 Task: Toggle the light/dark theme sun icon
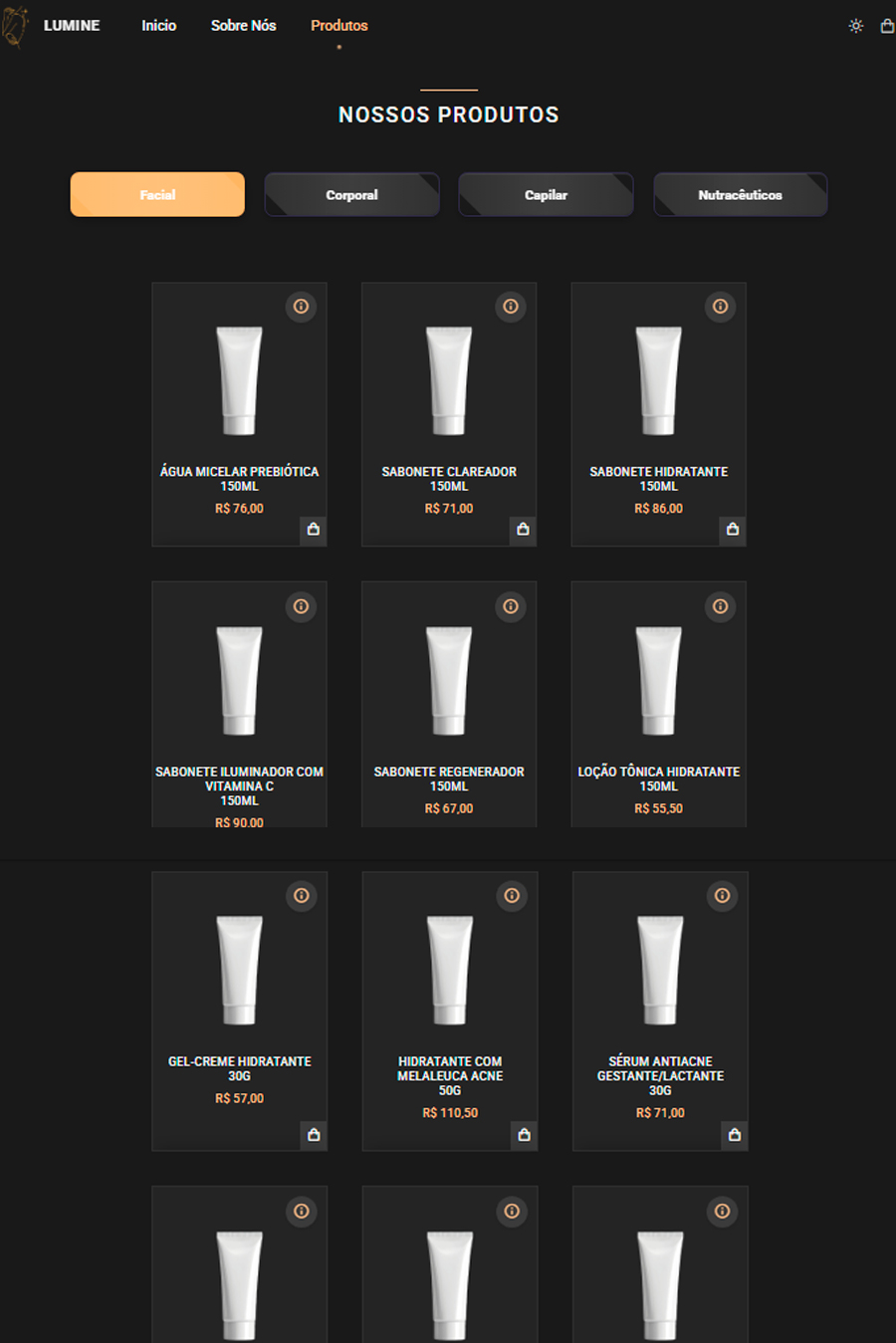pos(855,26)
